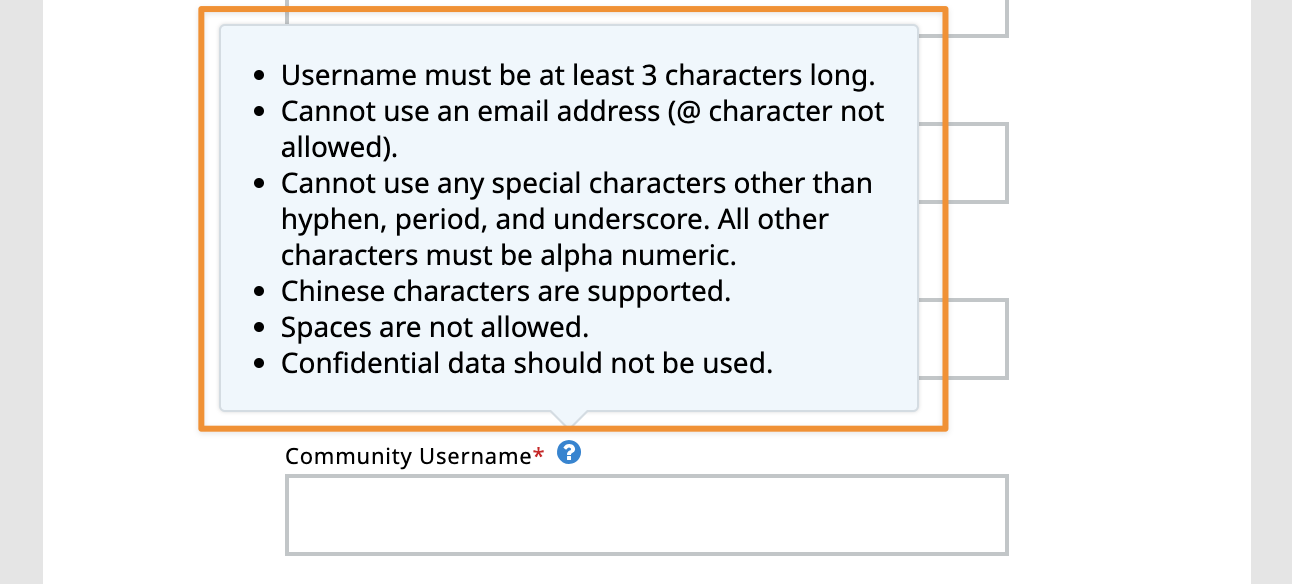Viewport: 1292px width, 584px height.
Task: Click bullet point beside "Spaces are not allowed"
Action: (x=260, y=328)
